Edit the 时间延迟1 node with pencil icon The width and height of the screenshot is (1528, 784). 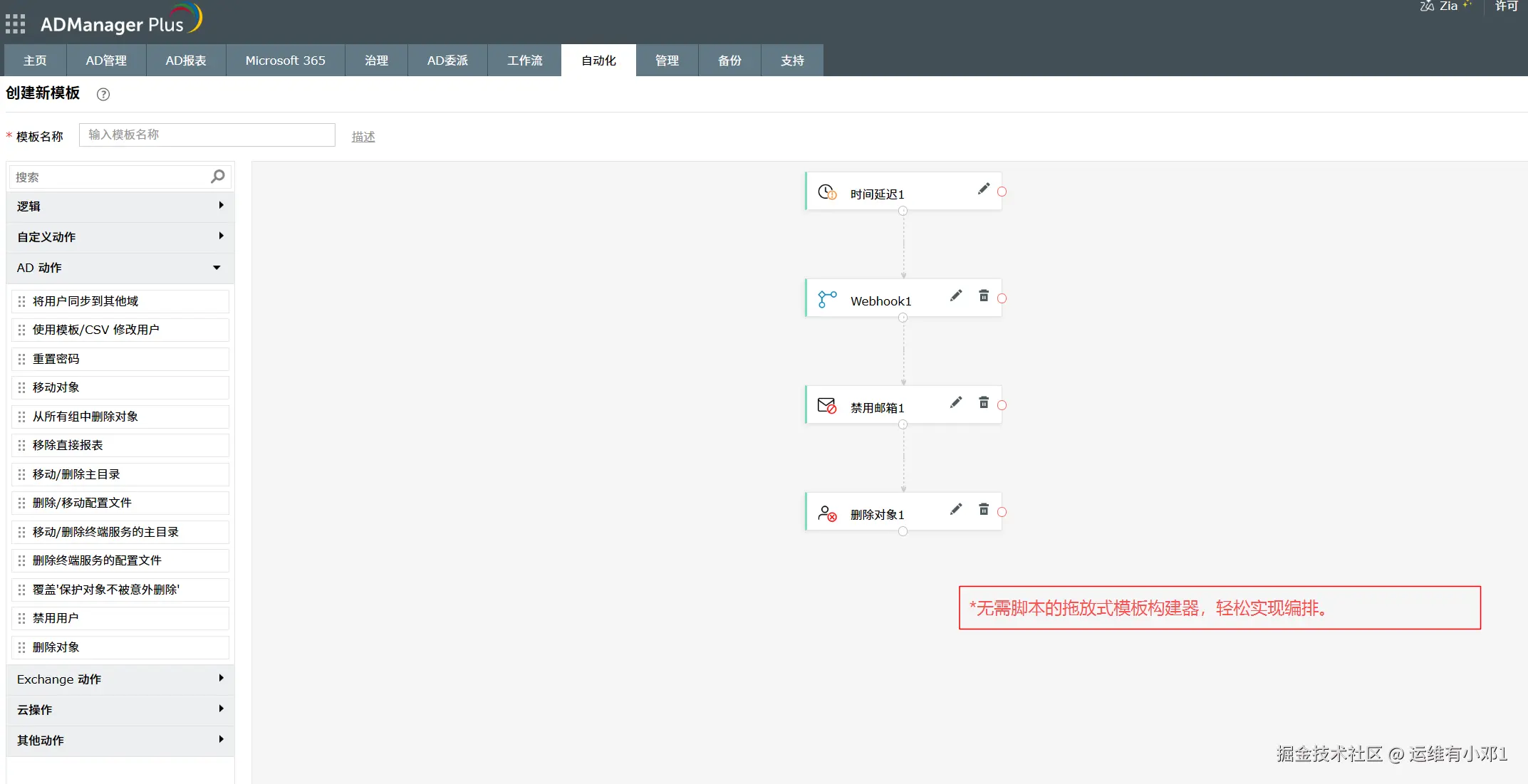coord(984,189)
